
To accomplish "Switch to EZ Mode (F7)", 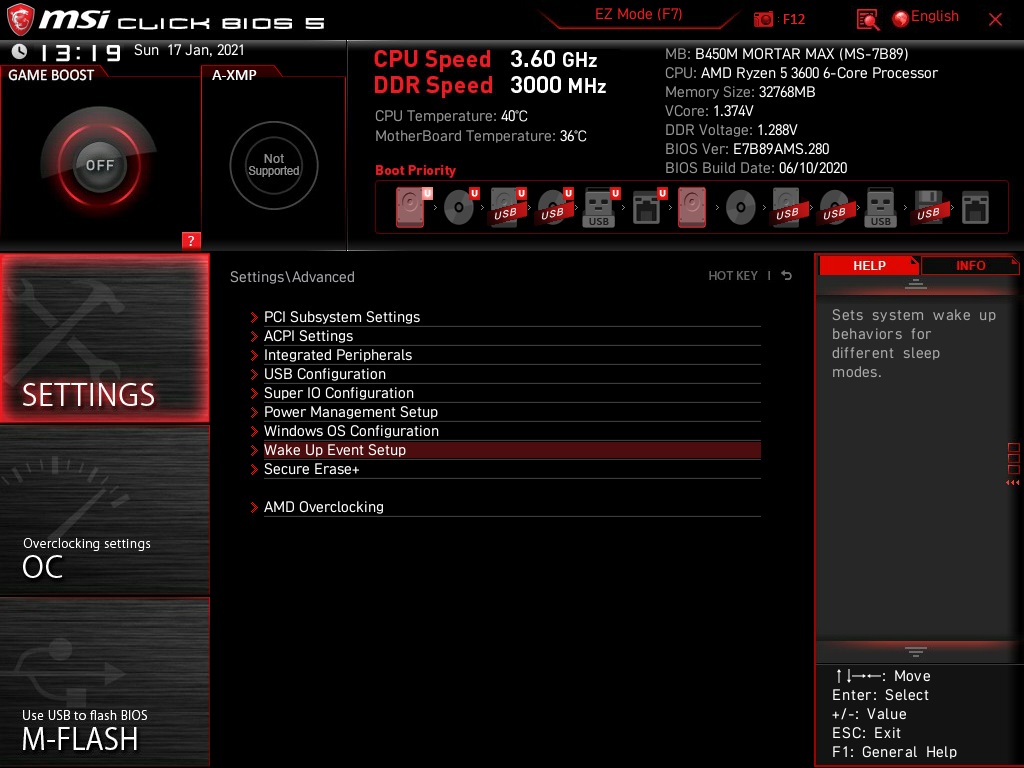I will point(638,14).
